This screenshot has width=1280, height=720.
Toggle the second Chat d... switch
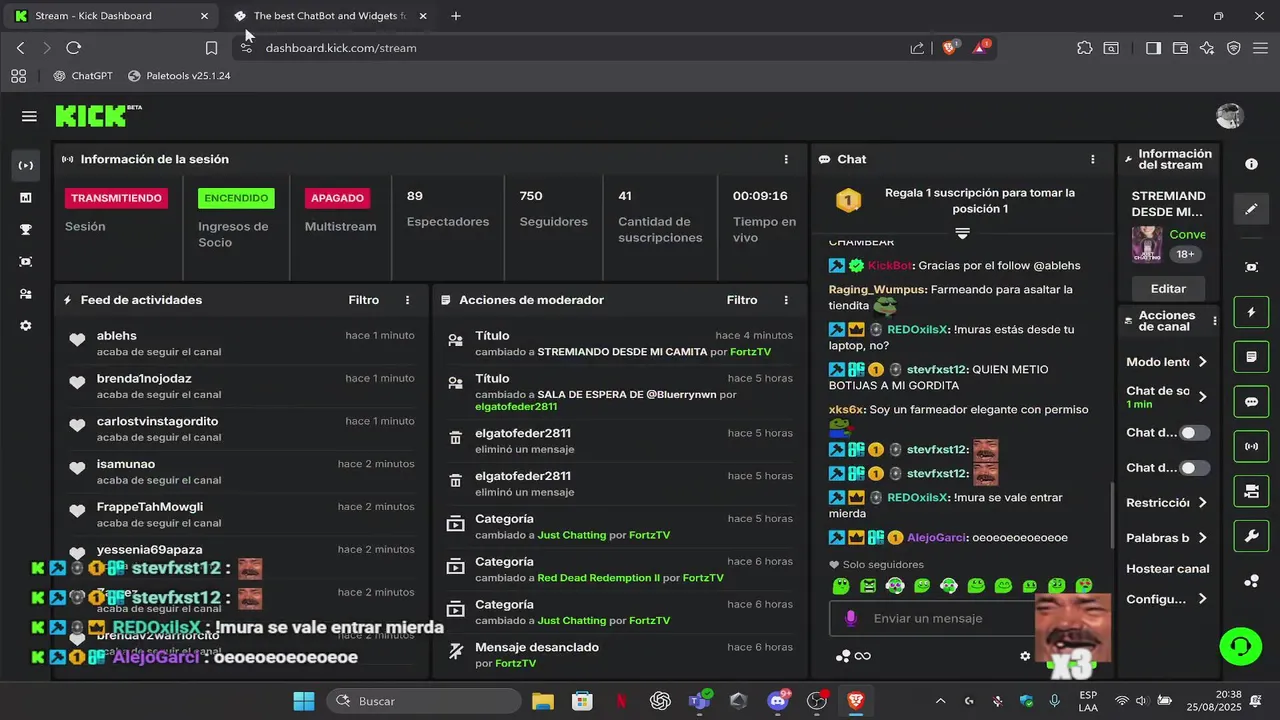coord(1195,468)
